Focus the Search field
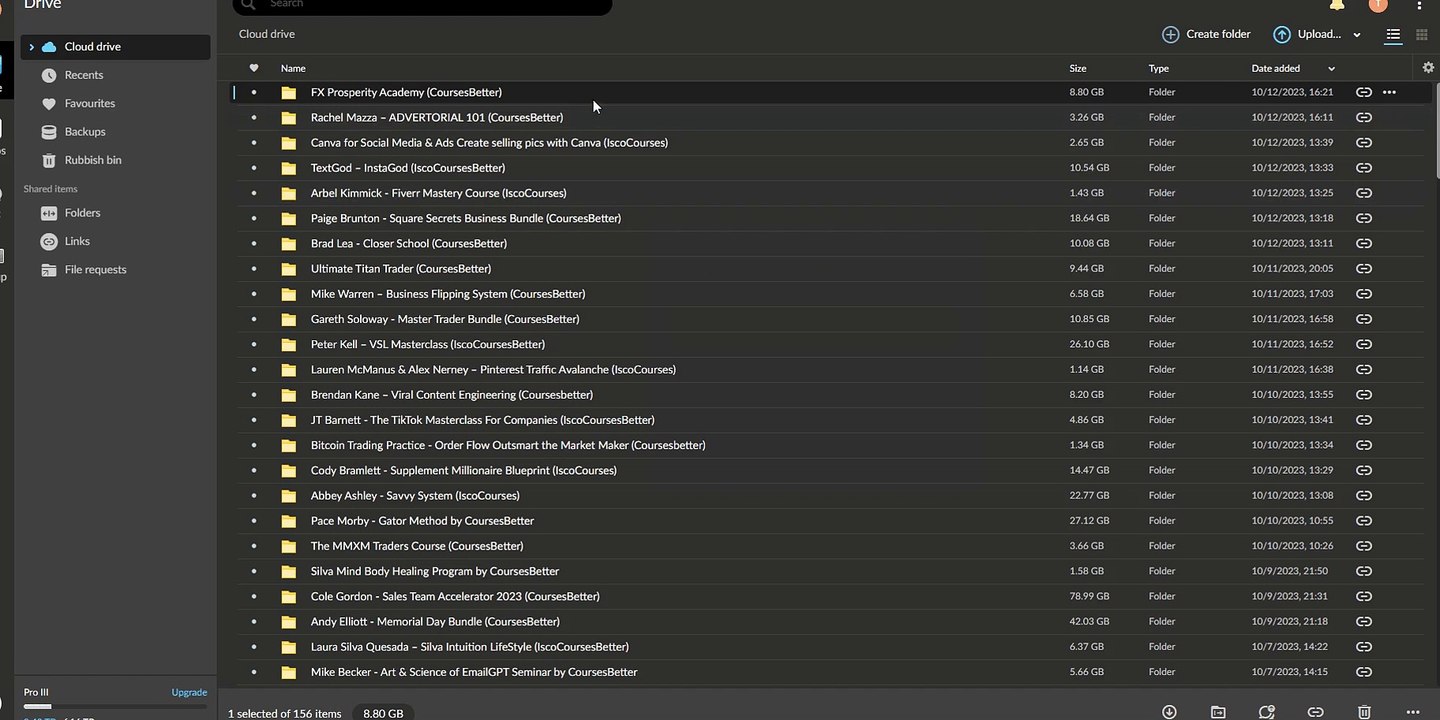Viewport: 1440px width, 720px height. pos(422,5)
